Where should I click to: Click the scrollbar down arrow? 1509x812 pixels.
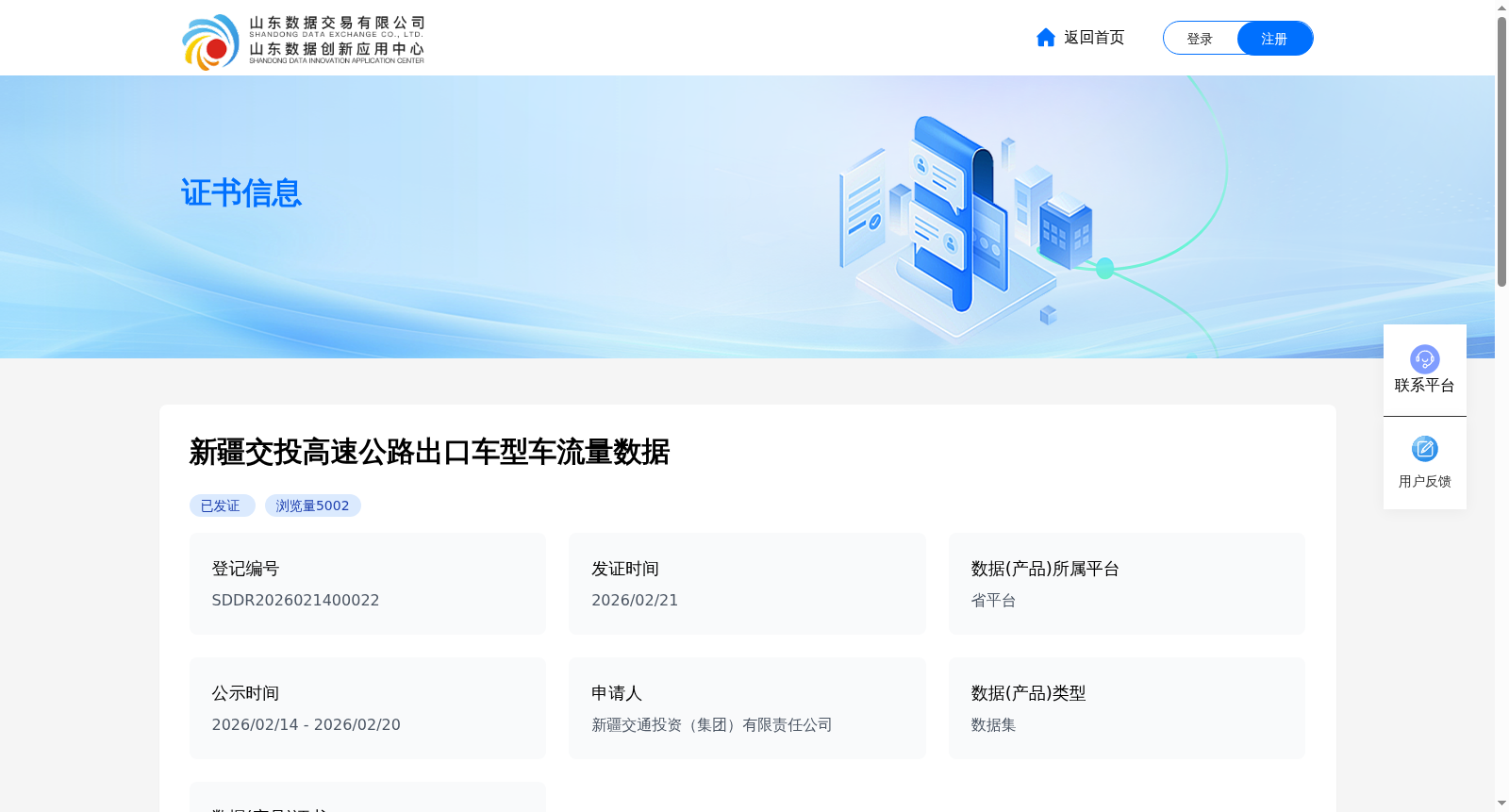[x=1501, y=804]
